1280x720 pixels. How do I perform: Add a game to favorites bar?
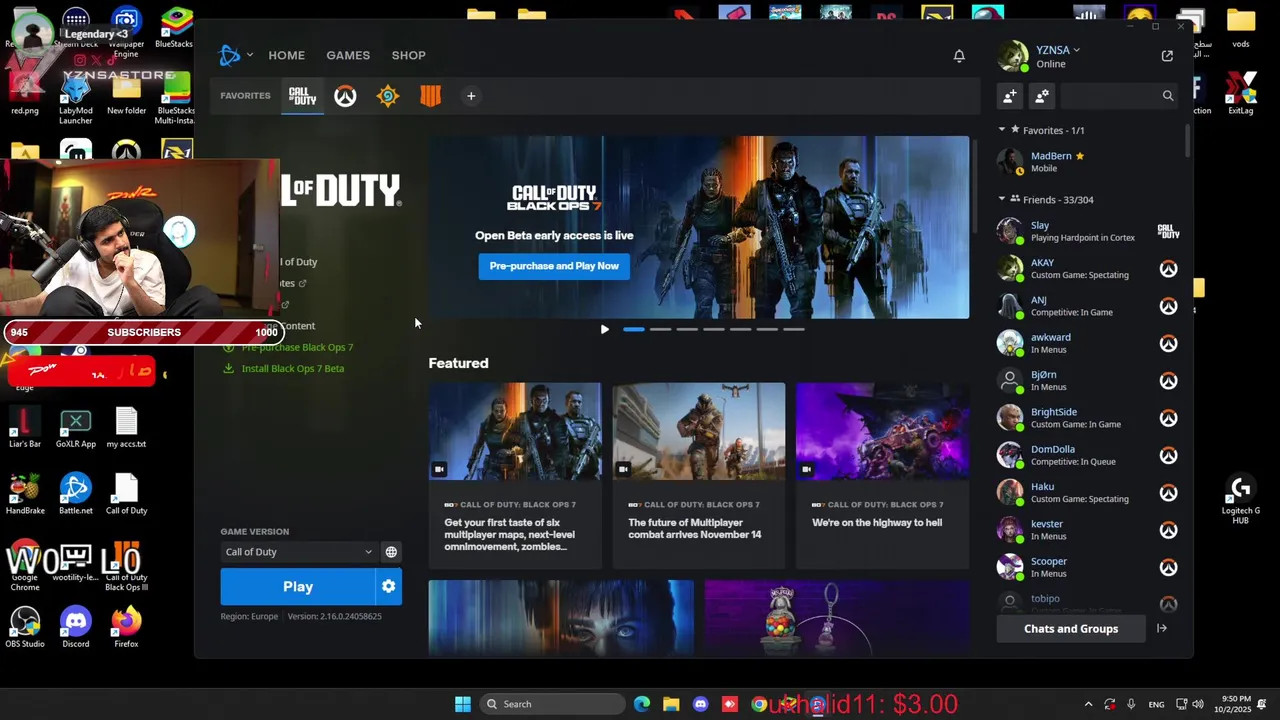point(471,96)
